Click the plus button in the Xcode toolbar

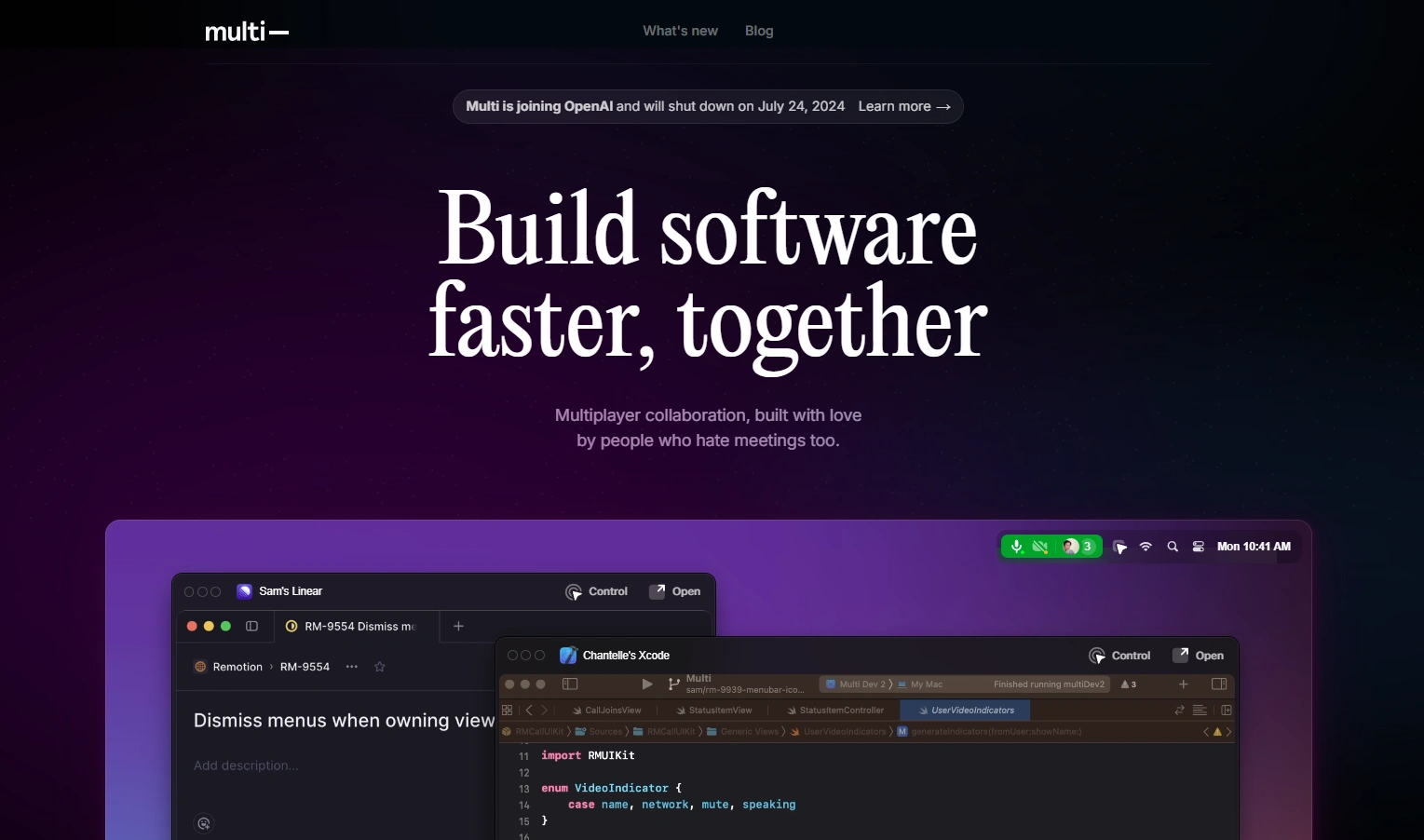pyautogui.click(x=1184, y=684)
